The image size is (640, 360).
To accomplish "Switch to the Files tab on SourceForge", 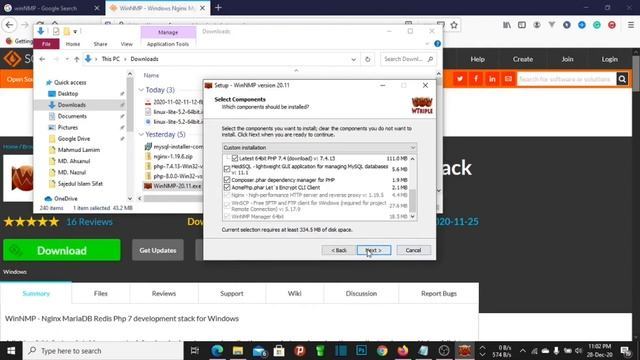I will coord(100,293).
